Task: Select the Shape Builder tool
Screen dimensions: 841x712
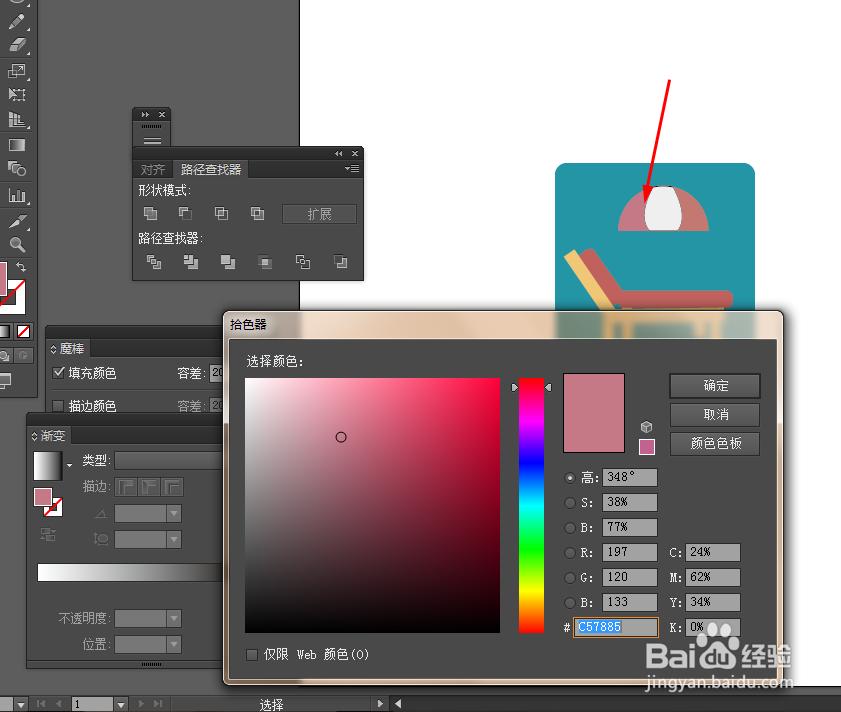Action: tap(17, 169)
